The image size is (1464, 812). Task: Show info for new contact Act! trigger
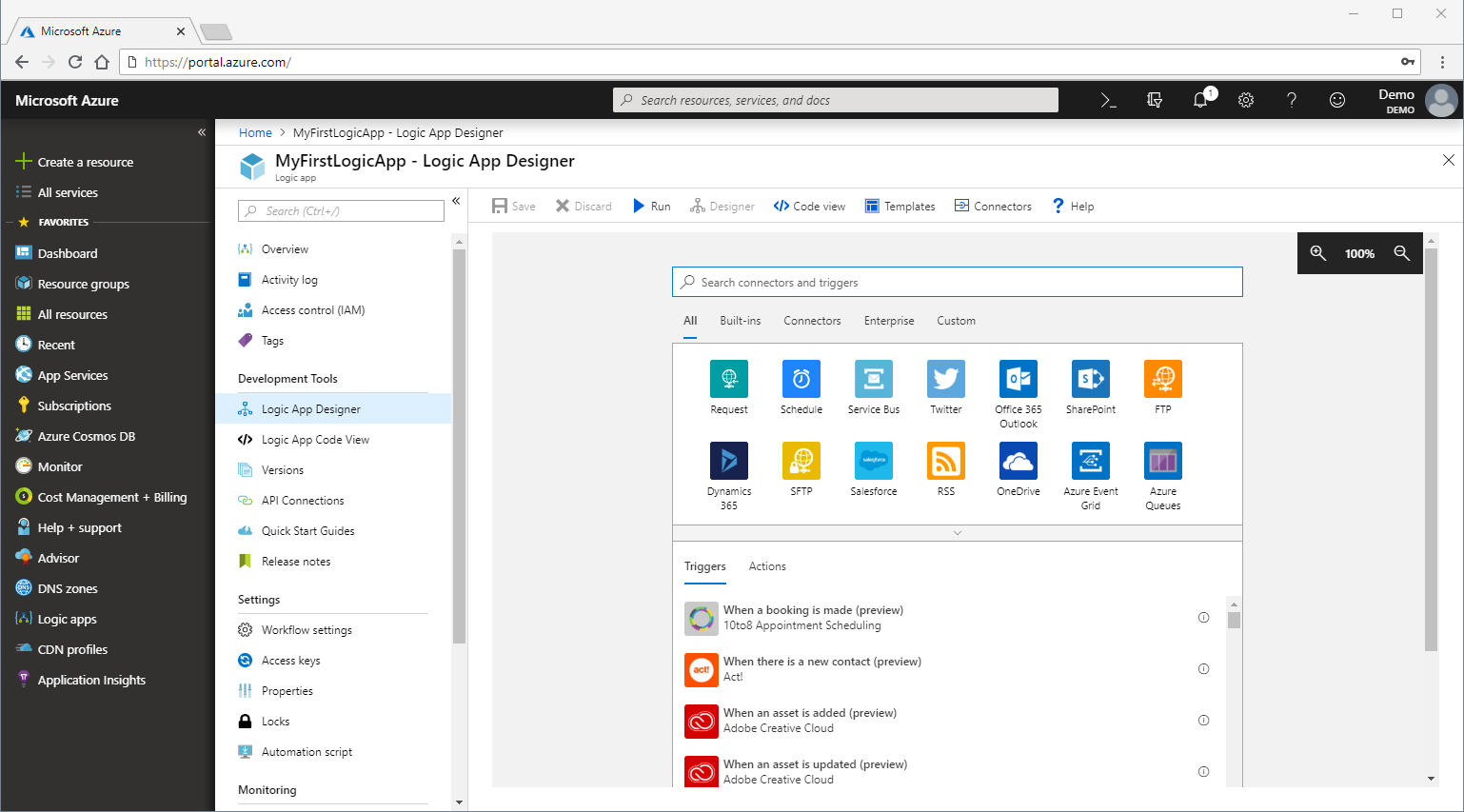1203,669
